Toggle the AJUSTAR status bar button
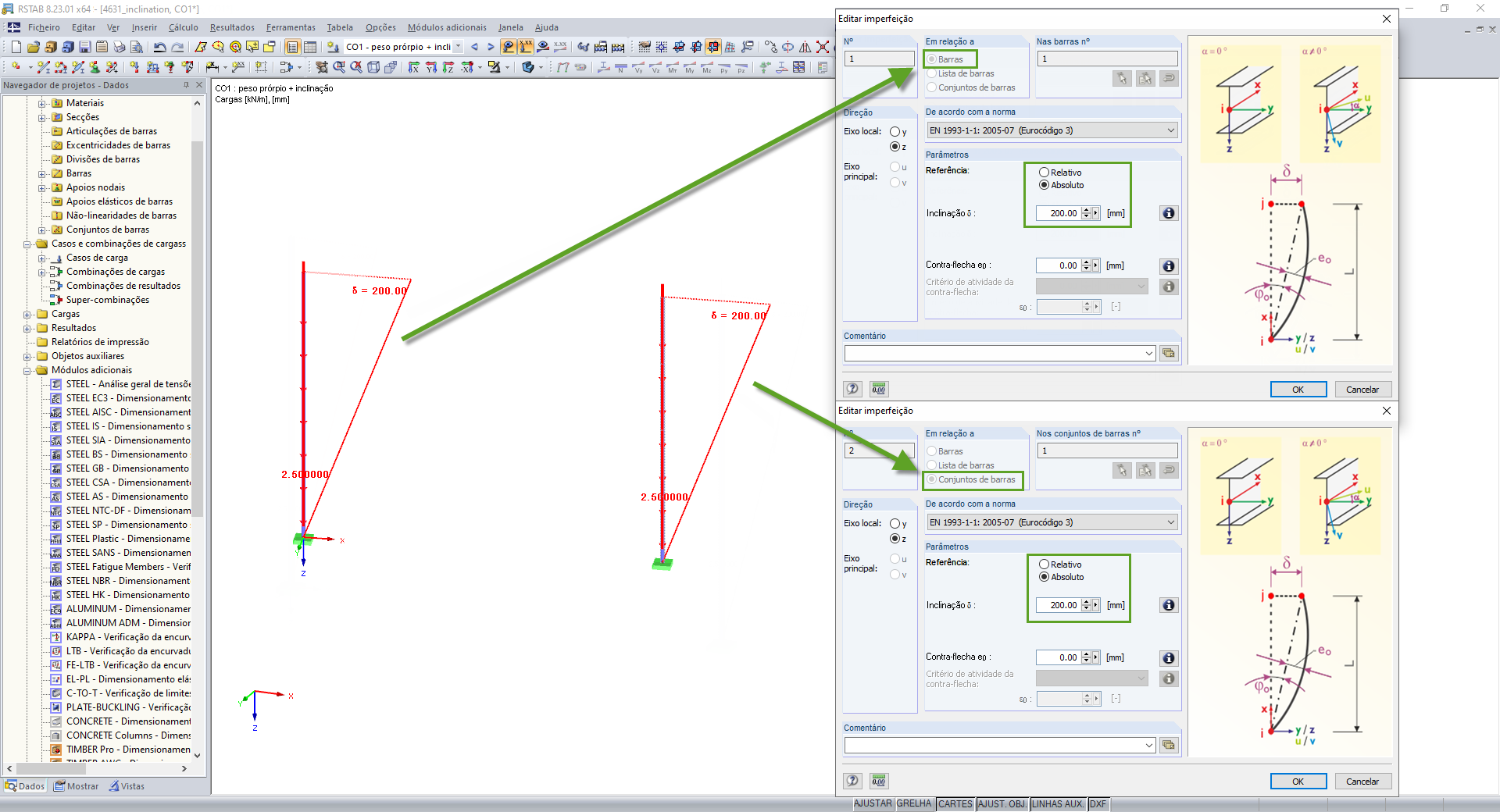1500x812 pixels. tap(873, 803)
